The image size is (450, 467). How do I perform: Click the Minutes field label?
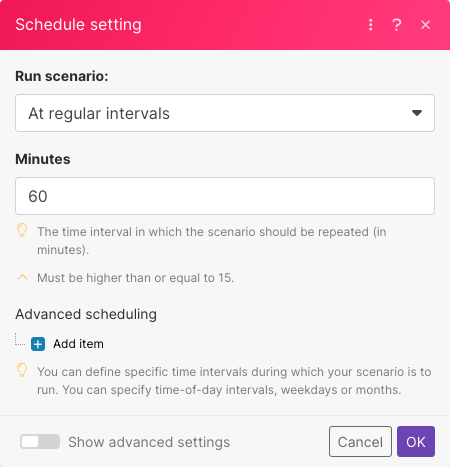[x=43, y=159]
